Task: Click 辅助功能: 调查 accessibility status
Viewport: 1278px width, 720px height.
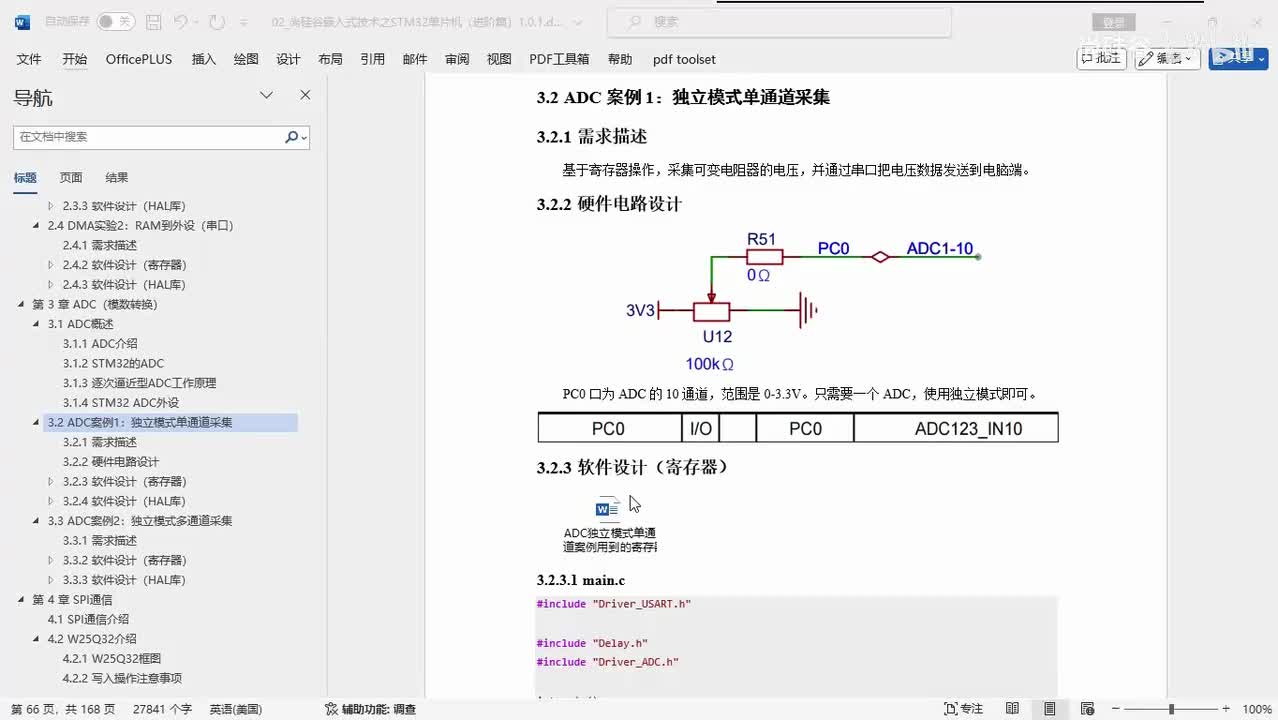Action: (x=370, y=709)
